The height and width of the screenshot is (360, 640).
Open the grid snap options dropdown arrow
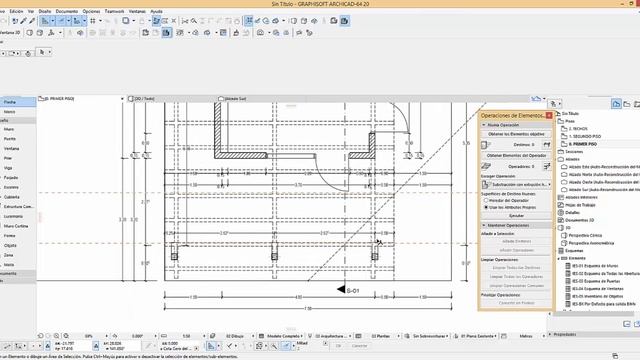pyautogui.click(x=100, y=21)
